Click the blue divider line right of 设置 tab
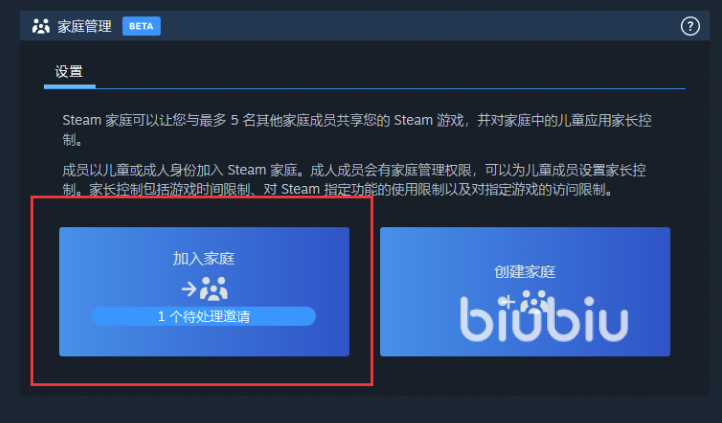 [x=390, y=88]
